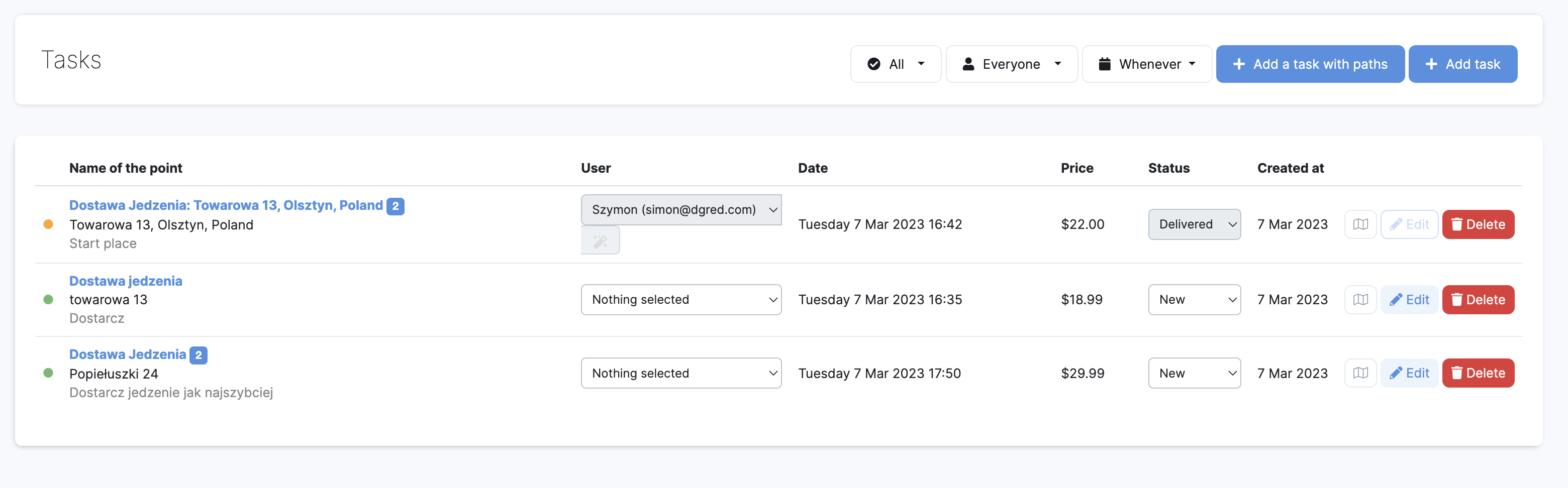The image size is (1568, 488).
Task: Open the Dostawa jedzenia task link
Action: click(126, 281)
